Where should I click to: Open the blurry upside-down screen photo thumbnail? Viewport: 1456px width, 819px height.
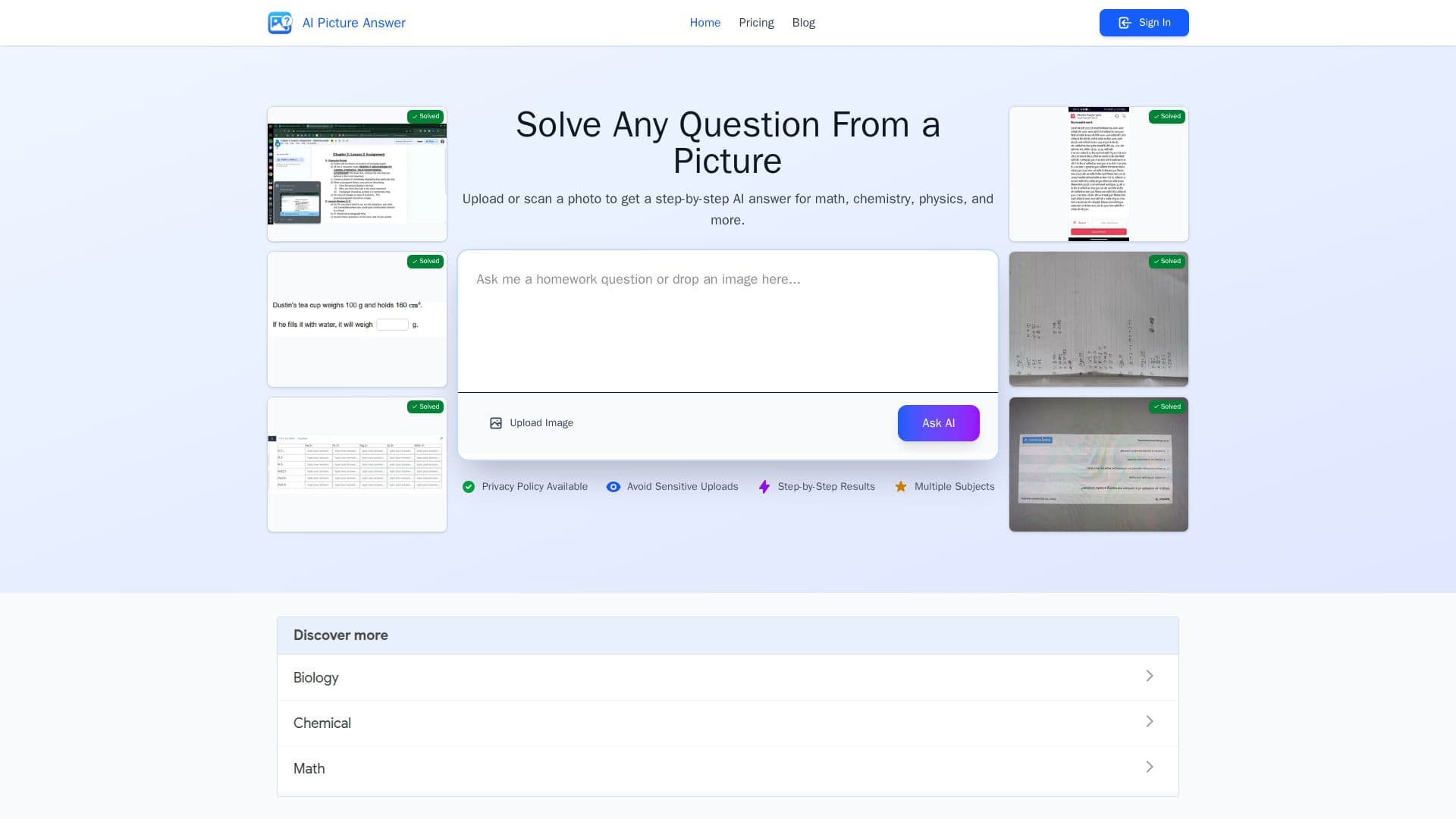point(1099,465)
